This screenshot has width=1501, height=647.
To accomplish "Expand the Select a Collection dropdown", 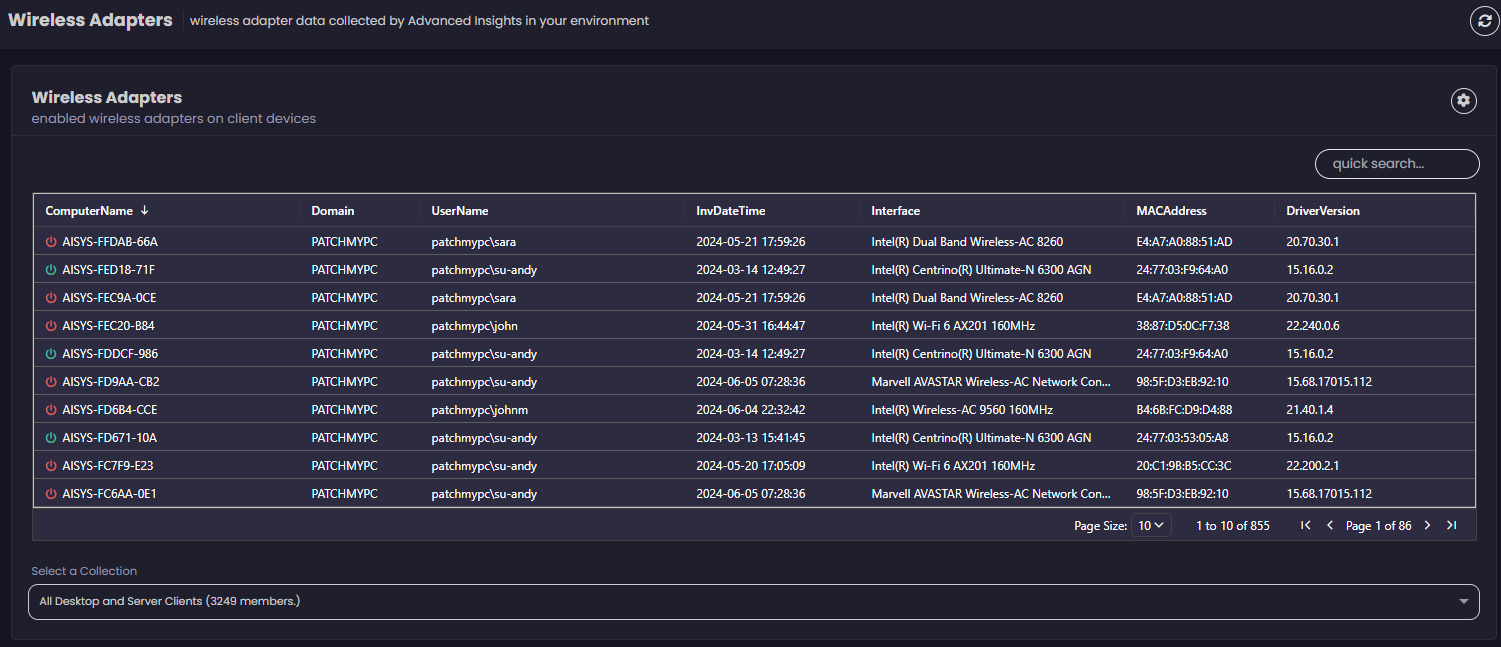I will click(x=753, y=601).
